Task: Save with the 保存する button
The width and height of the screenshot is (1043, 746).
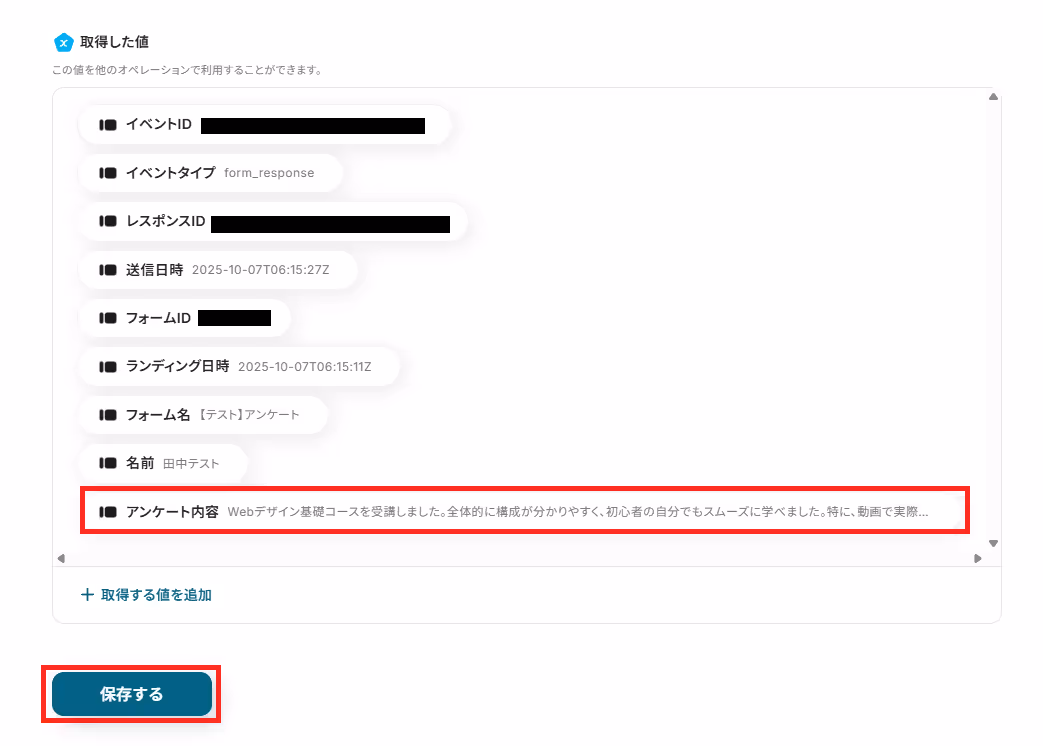Action: (x=132, y=694)
